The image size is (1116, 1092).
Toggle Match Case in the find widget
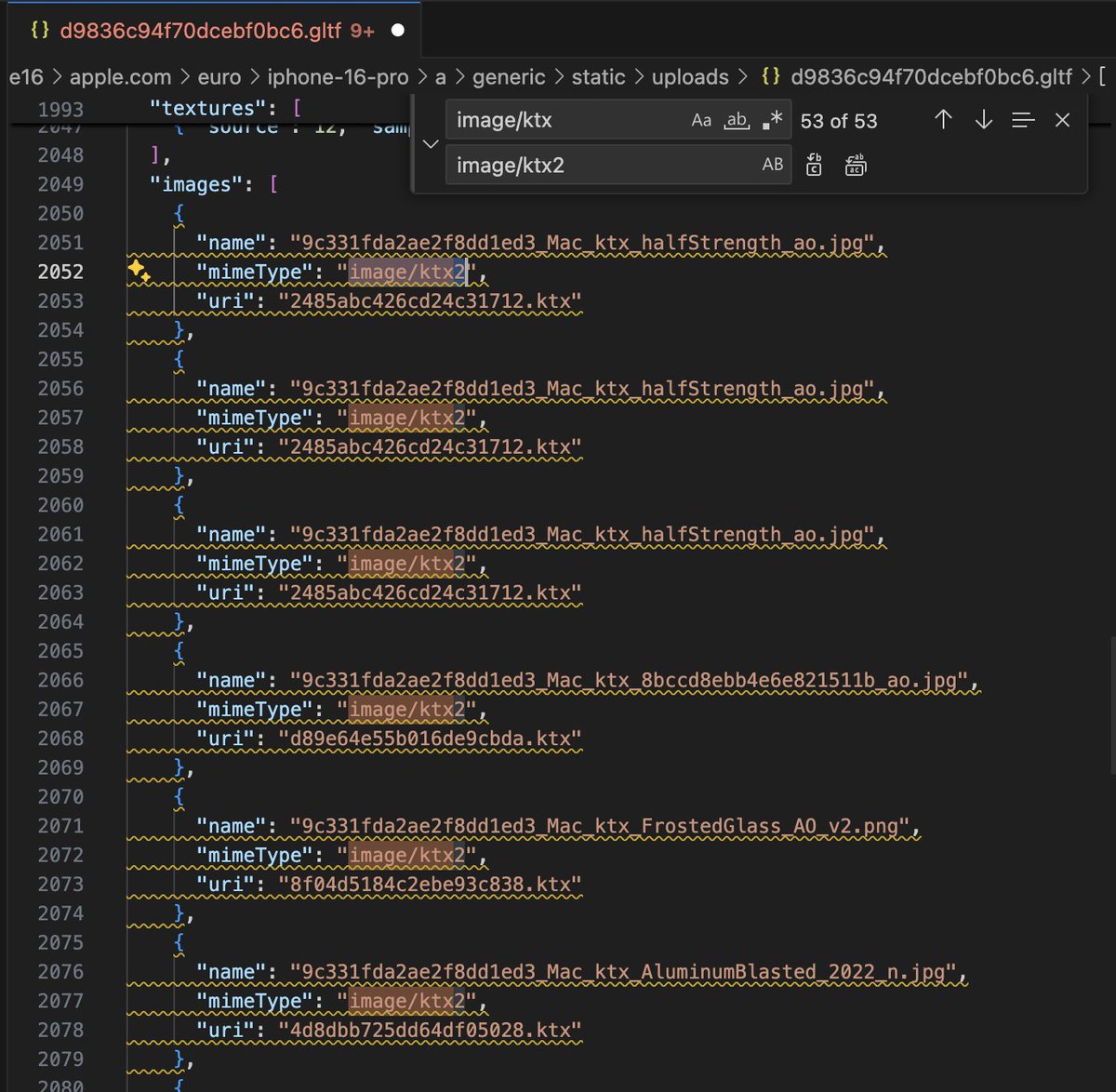coord(700,119)
